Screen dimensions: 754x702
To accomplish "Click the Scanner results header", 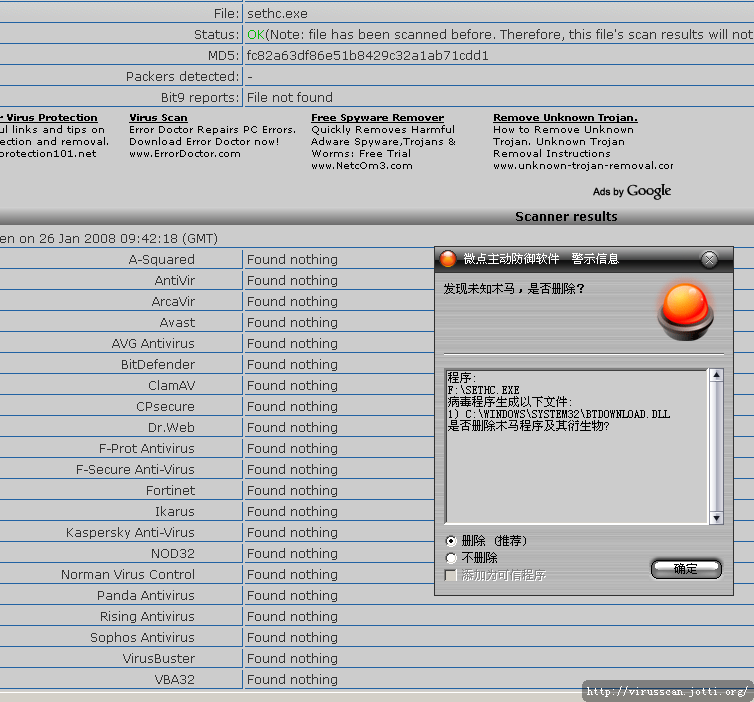I will (566, 216).
